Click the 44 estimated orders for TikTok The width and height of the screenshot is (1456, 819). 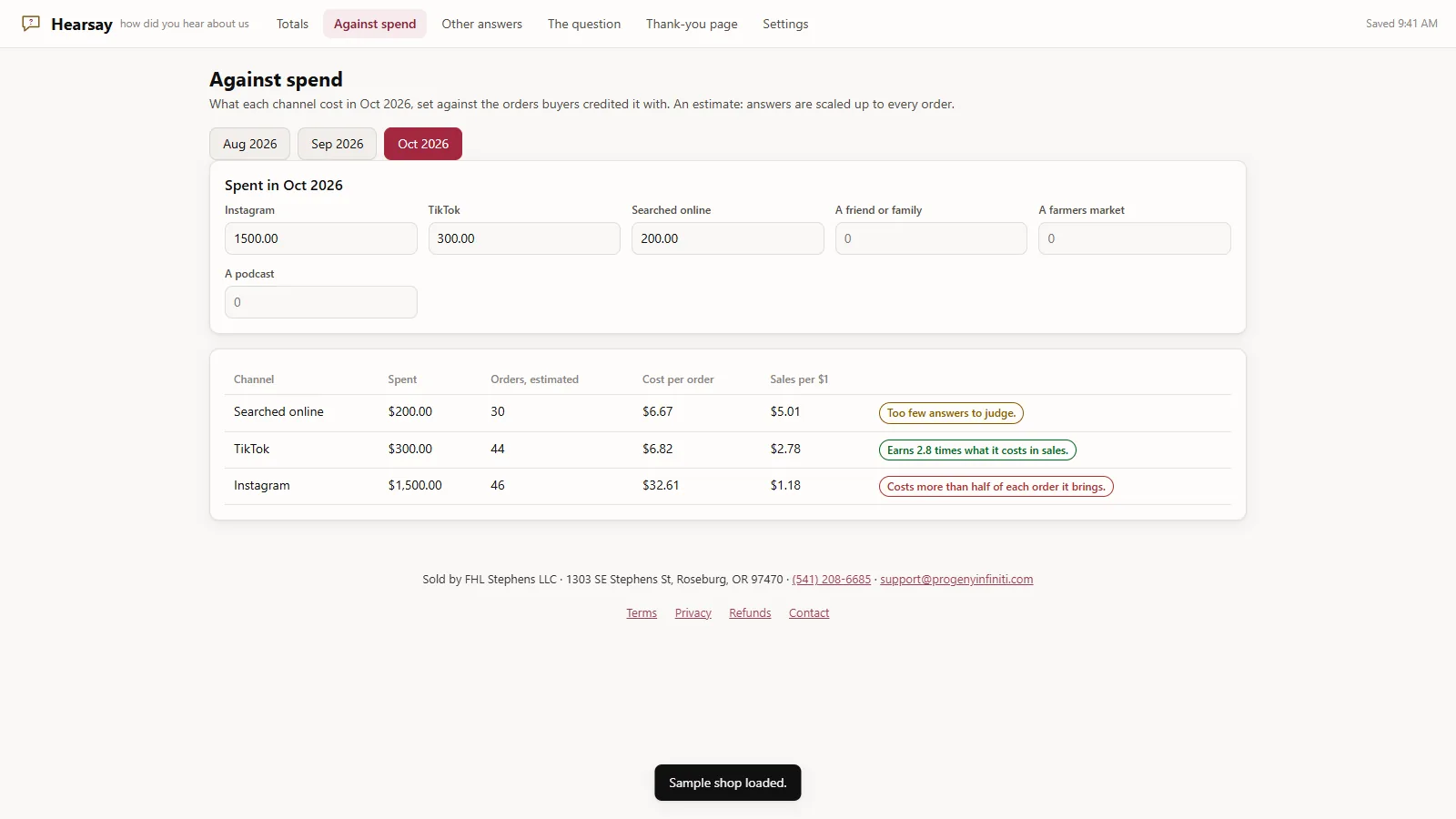pyautogui.click(x=498, y=450)
